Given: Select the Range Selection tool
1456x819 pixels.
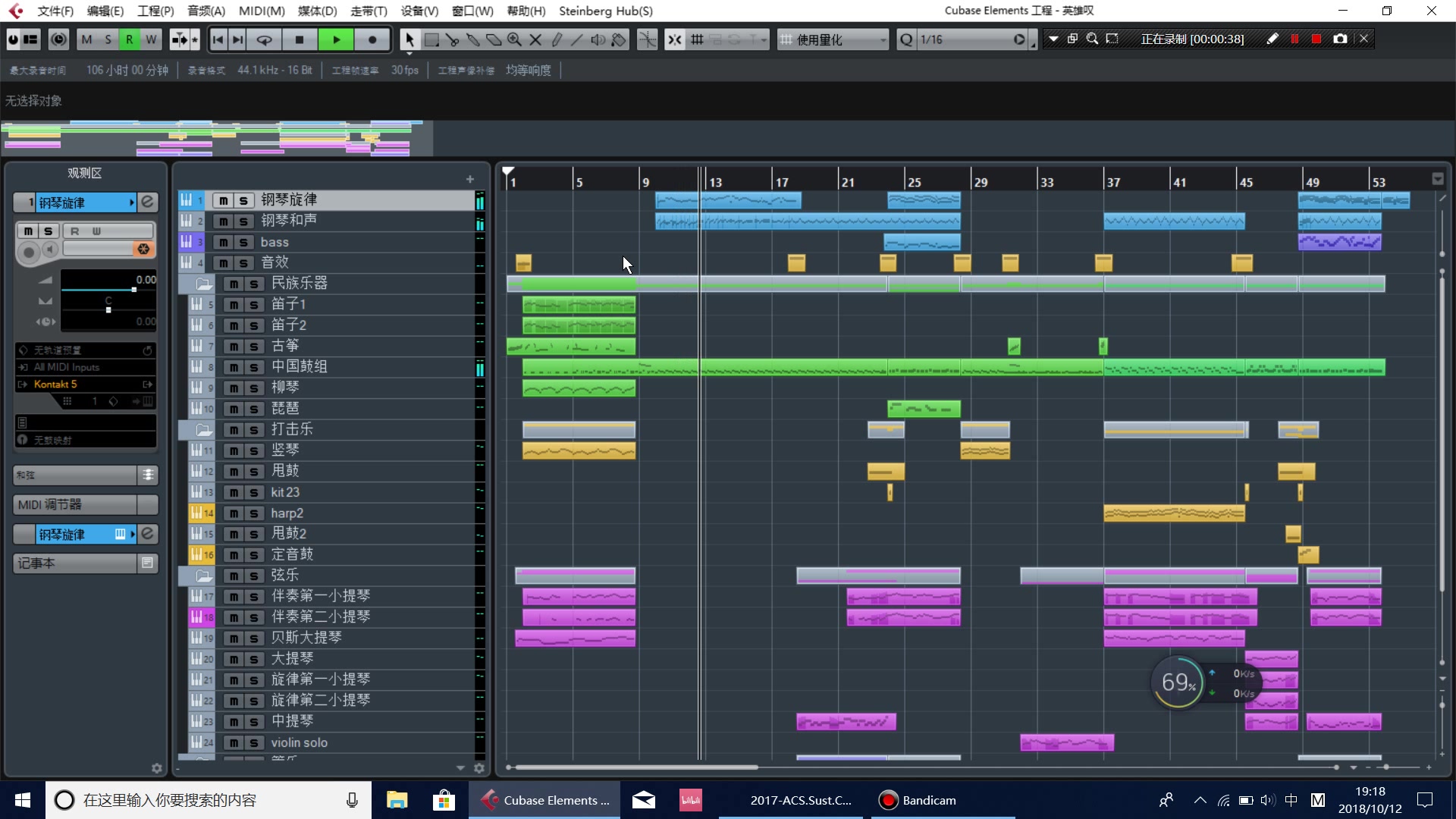Looking at the screenshot, I should pyautogui.click(x=431, y=39).
